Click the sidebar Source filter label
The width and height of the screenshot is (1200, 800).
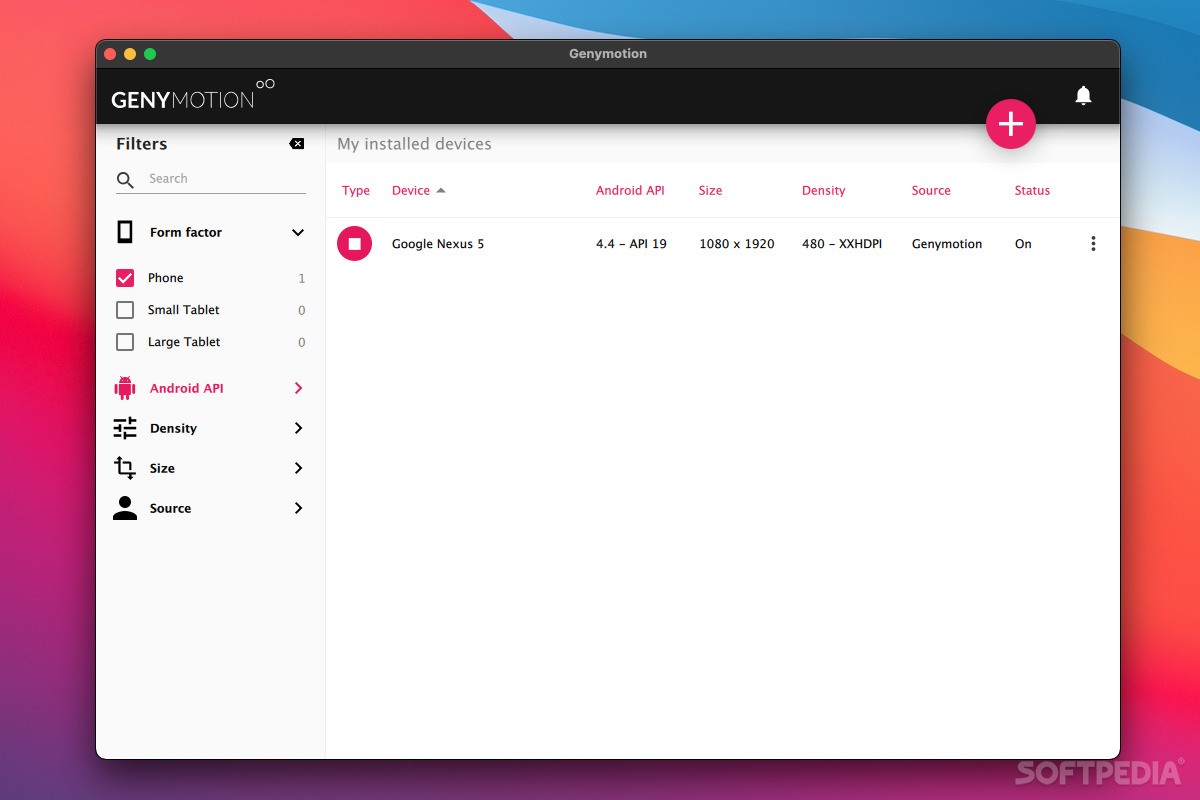170,508
